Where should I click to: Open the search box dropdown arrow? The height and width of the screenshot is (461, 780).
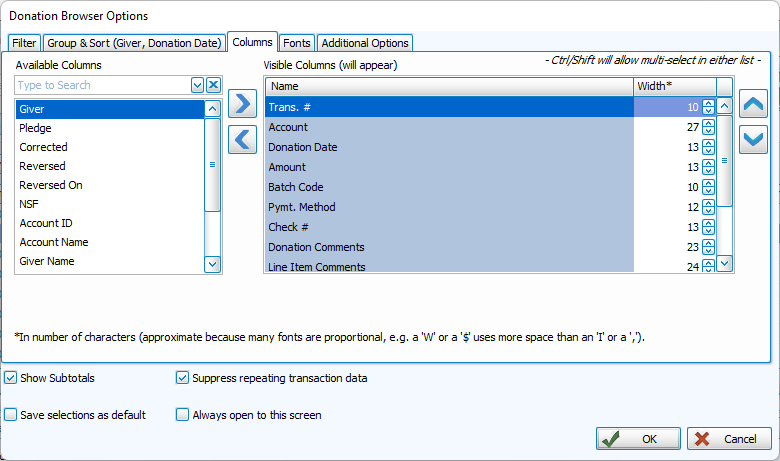(x=197, y=85)
